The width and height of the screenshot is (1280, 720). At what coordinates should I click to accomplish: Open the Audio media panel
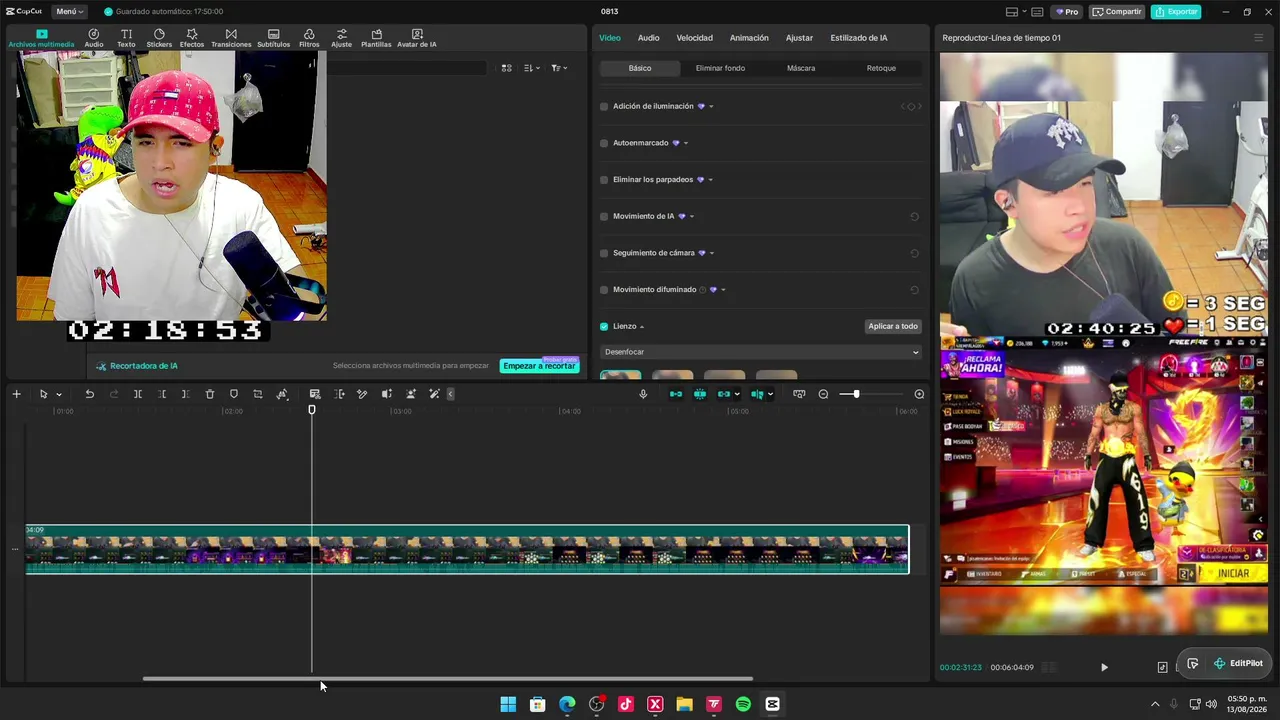(x=94, y=38)
